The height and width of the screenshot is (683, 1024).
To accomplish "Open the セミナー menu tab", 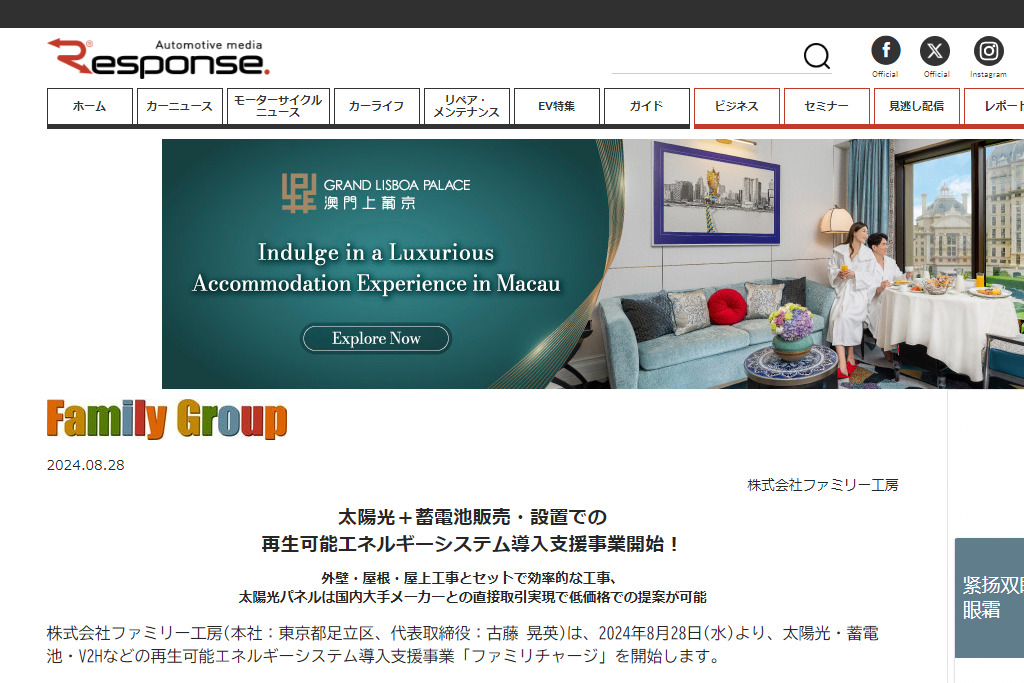I will tap(827, 106).
